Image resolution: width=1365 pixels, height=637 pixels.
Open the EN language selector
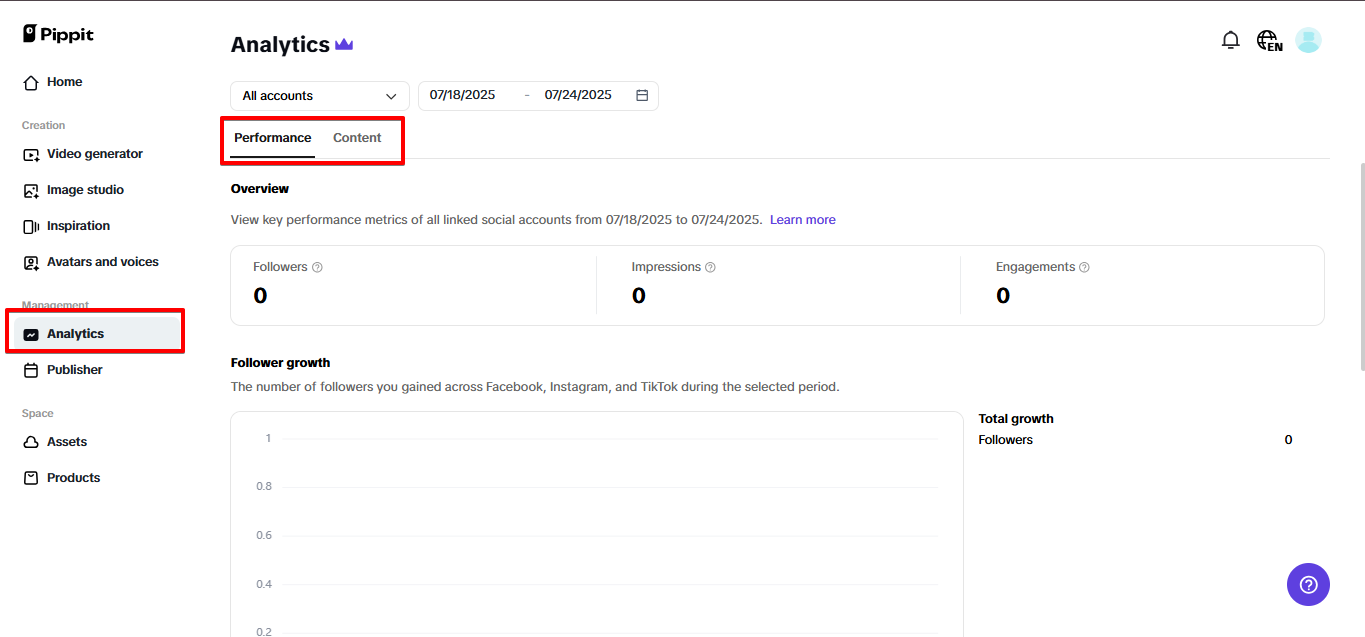pyautogui.click(x=1268, y=40)
